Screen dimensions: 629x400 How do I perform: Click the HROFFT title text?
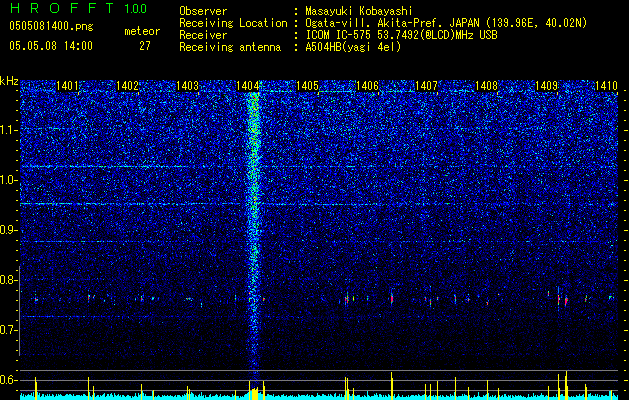click(62, 8)
